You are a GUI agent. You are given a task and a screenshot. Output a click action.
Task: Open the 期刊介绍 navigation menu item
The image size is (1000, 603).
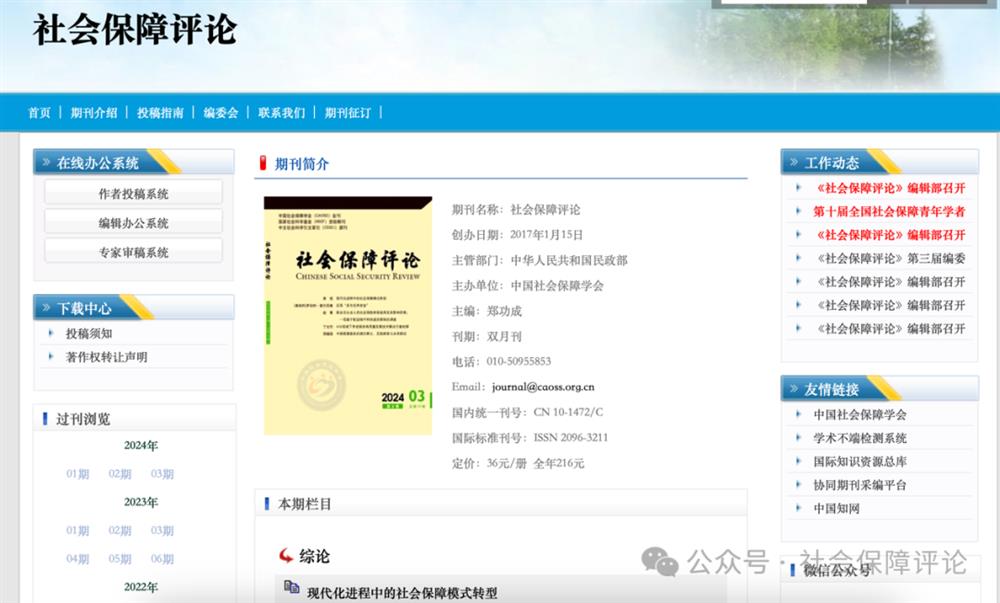pyautogui.click(x=94, y=113)
